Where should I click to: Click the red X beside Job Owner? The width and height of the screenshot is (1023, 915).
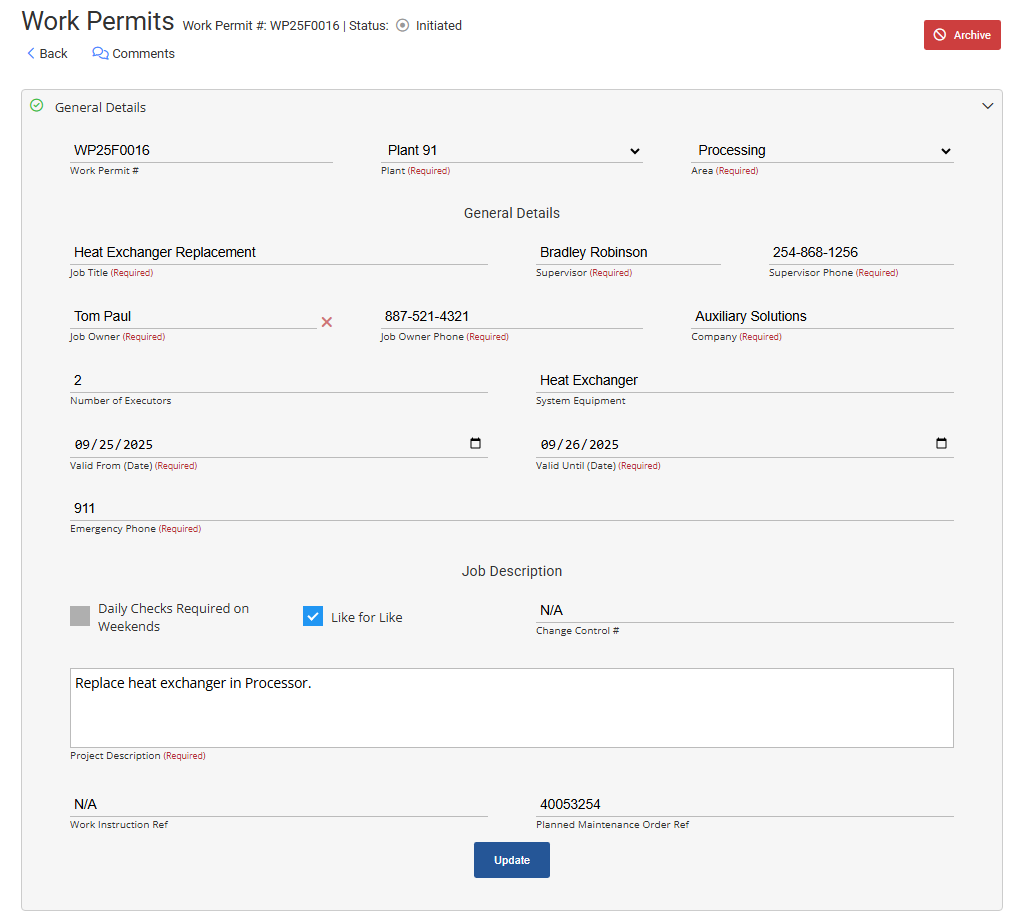[x=326, y=322]
